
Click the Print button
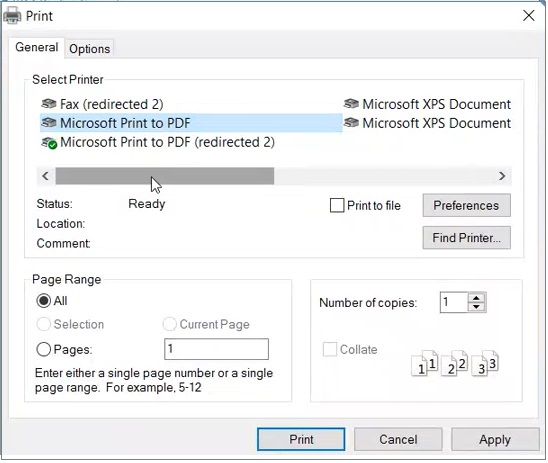click(x=301, y=439)
